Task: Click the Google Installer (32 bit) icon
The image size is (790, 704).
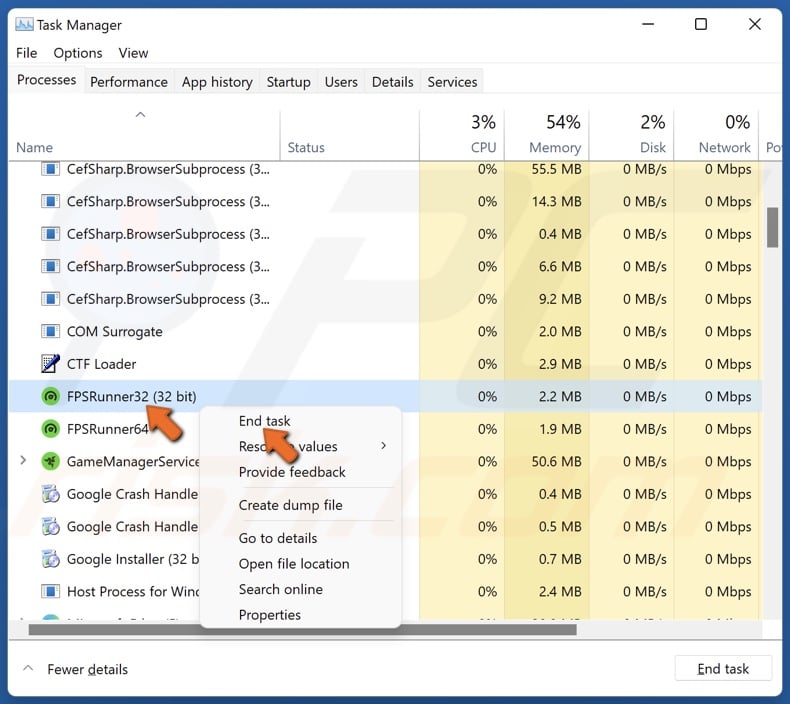Action: point(50,559)
